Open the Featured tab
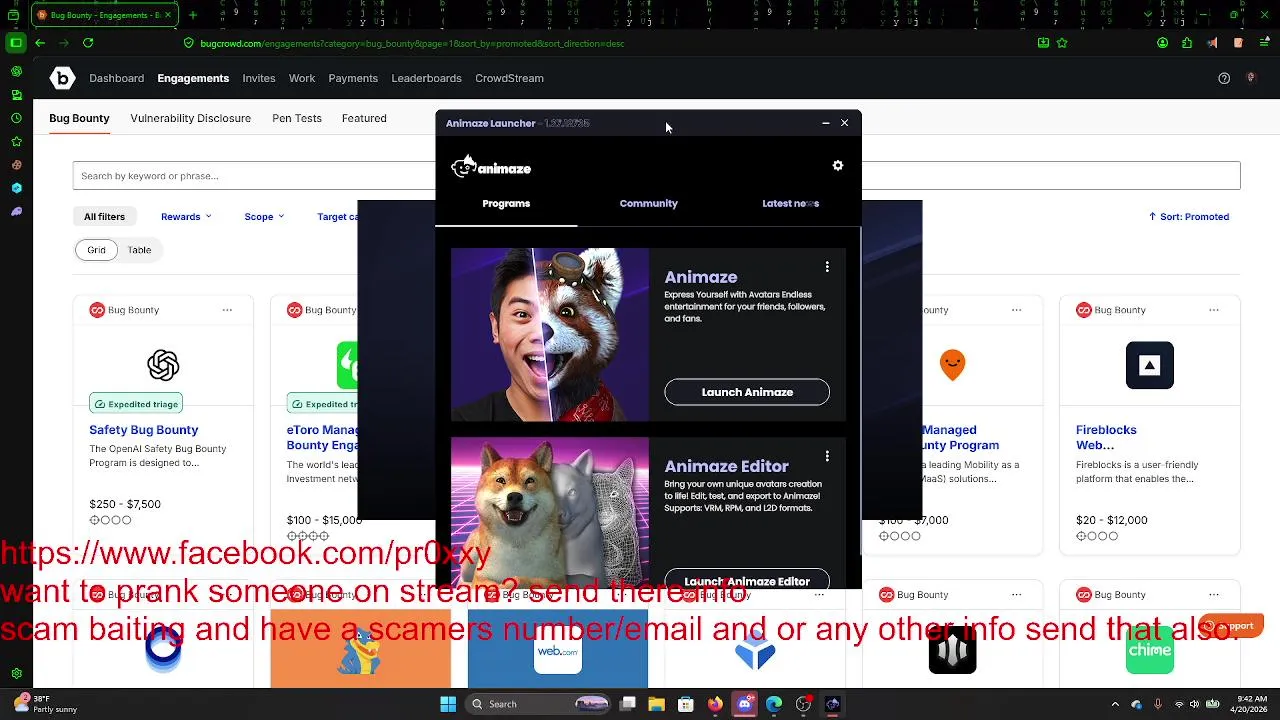The height and width of the screenshot is (720, 1280). click(364, 118)
